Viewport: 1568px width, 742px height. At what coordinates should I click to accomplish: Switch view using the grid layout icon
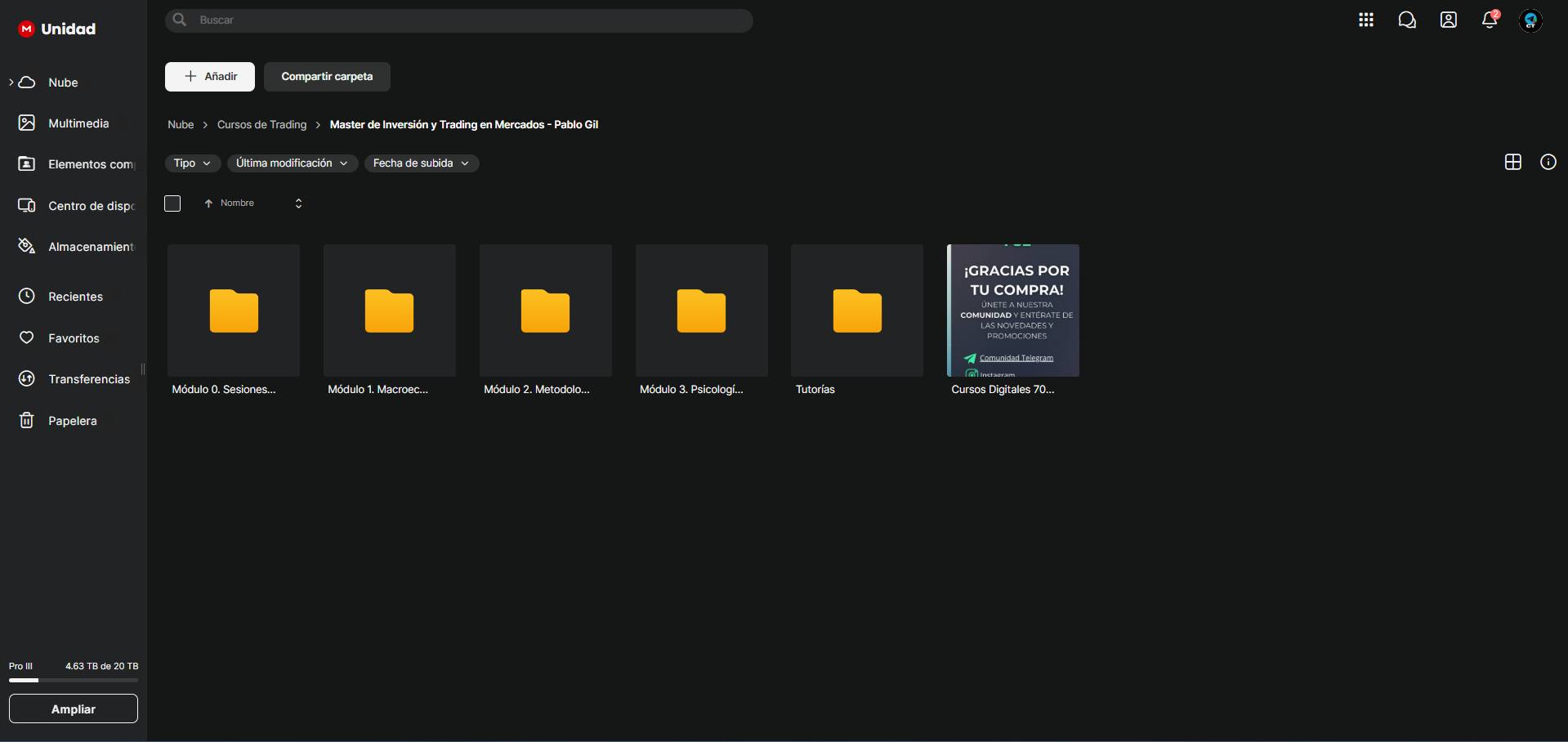click(1513, 162)
